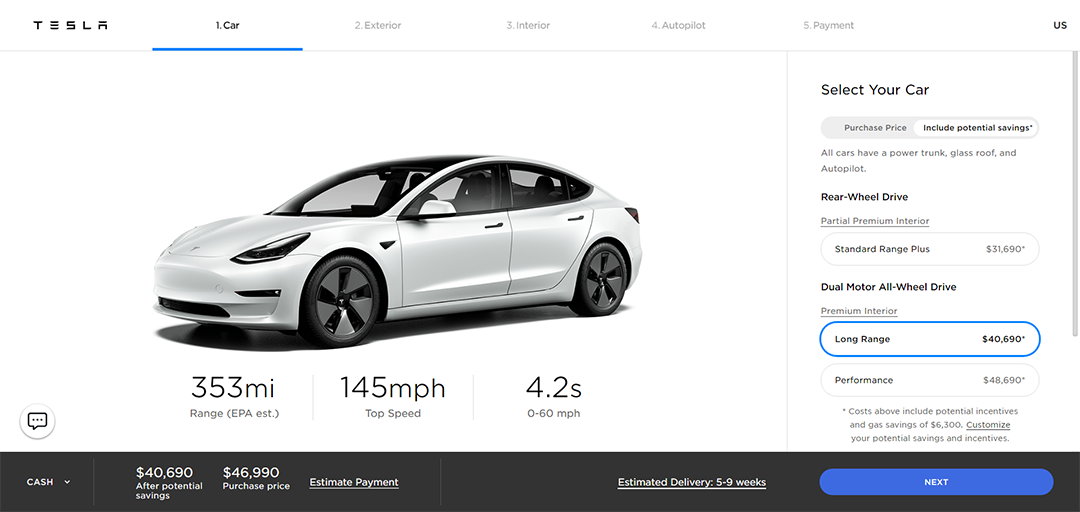This screenshot has width=1080, height=512.
Task: Open the chat bubble icon
Action: (x=37, y=421)
